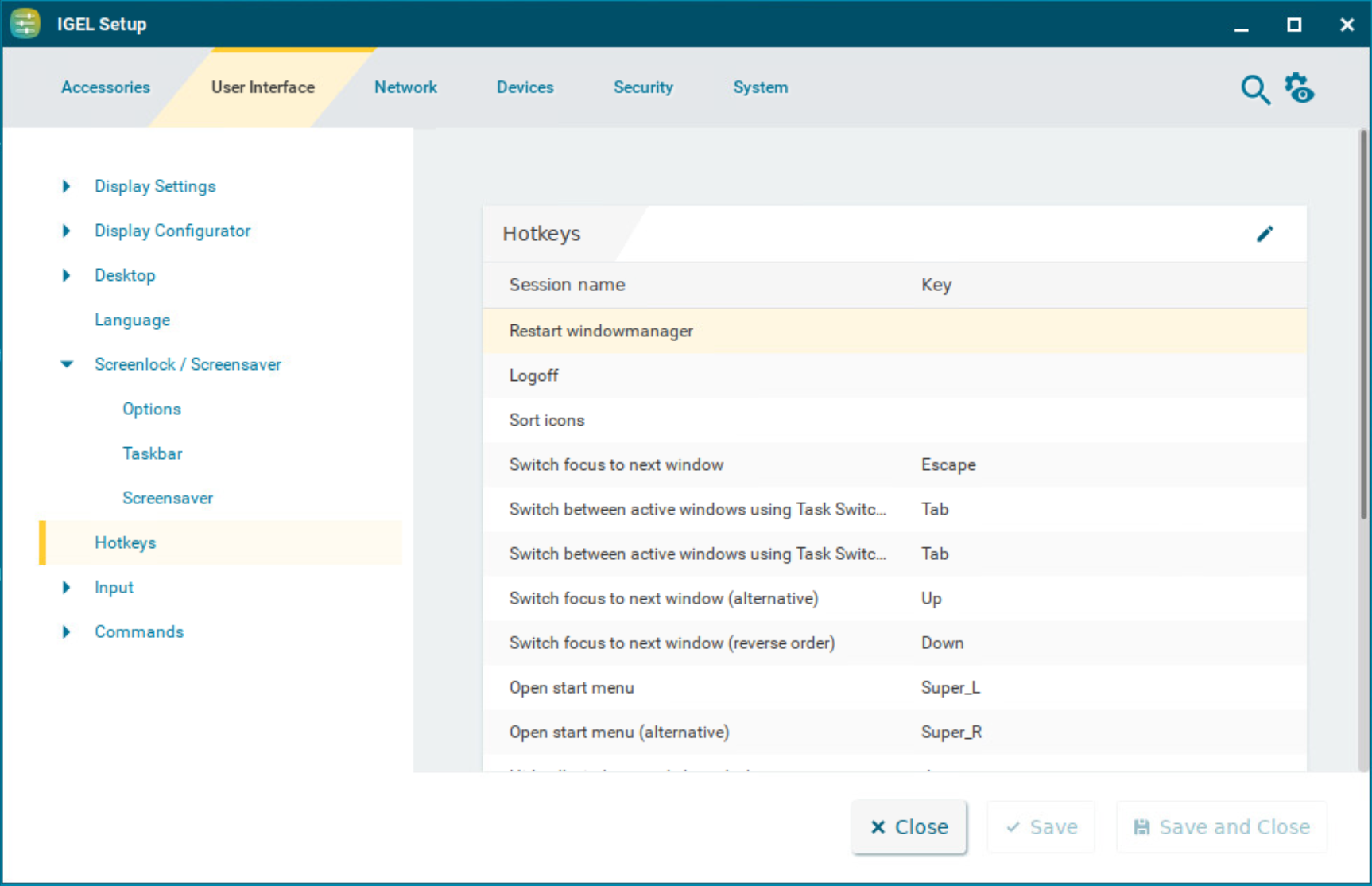Switch to the Network tab
The height and width of the screenshot is (886, 1372).
(405, 87)
